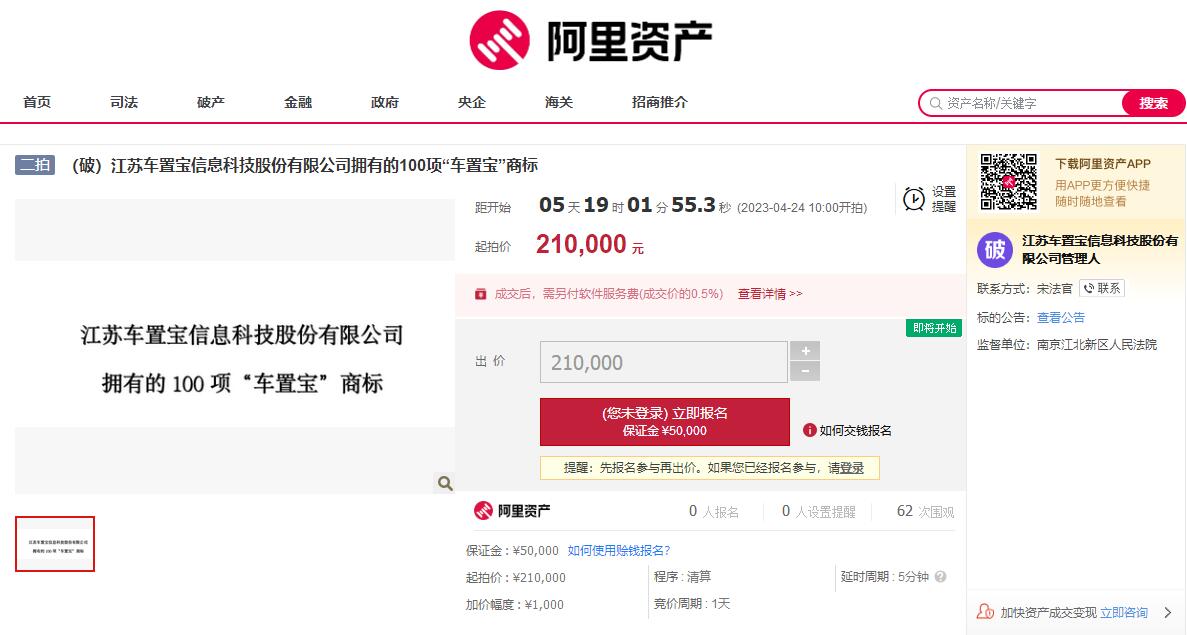Open the 金融 navigation tab

point(298,102)
